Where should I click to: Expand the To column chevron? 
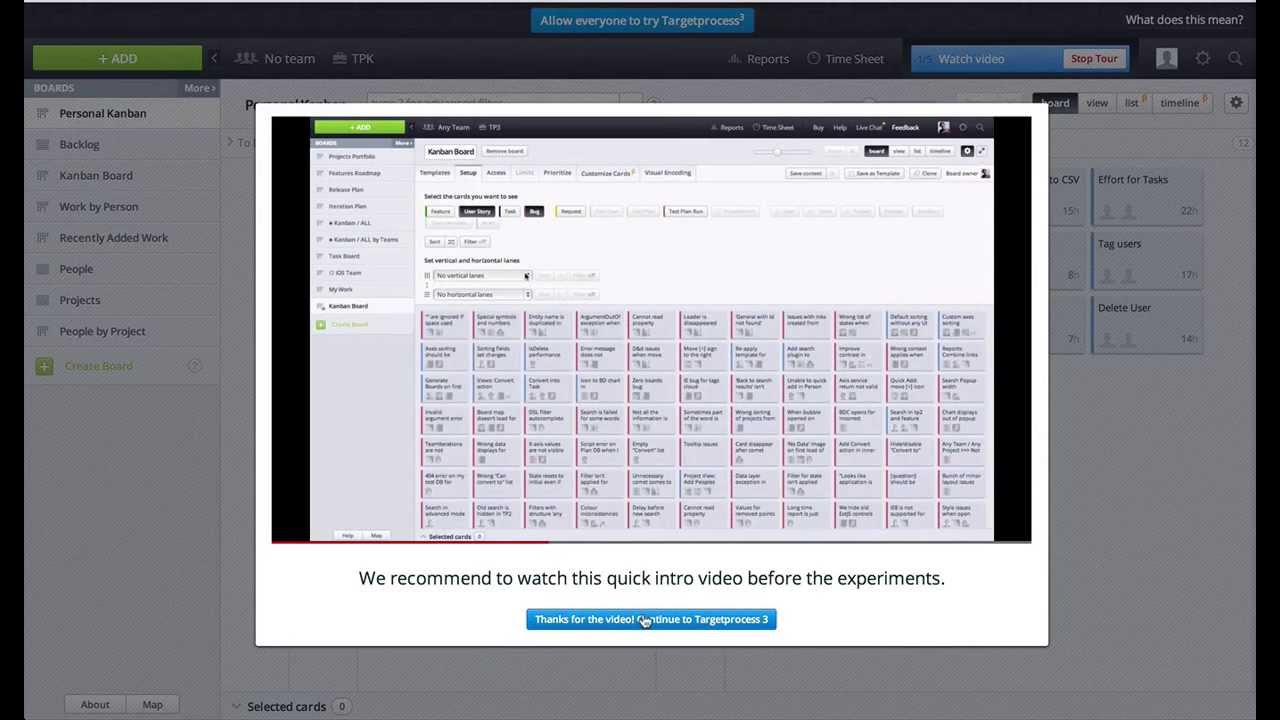pos(230,143)
